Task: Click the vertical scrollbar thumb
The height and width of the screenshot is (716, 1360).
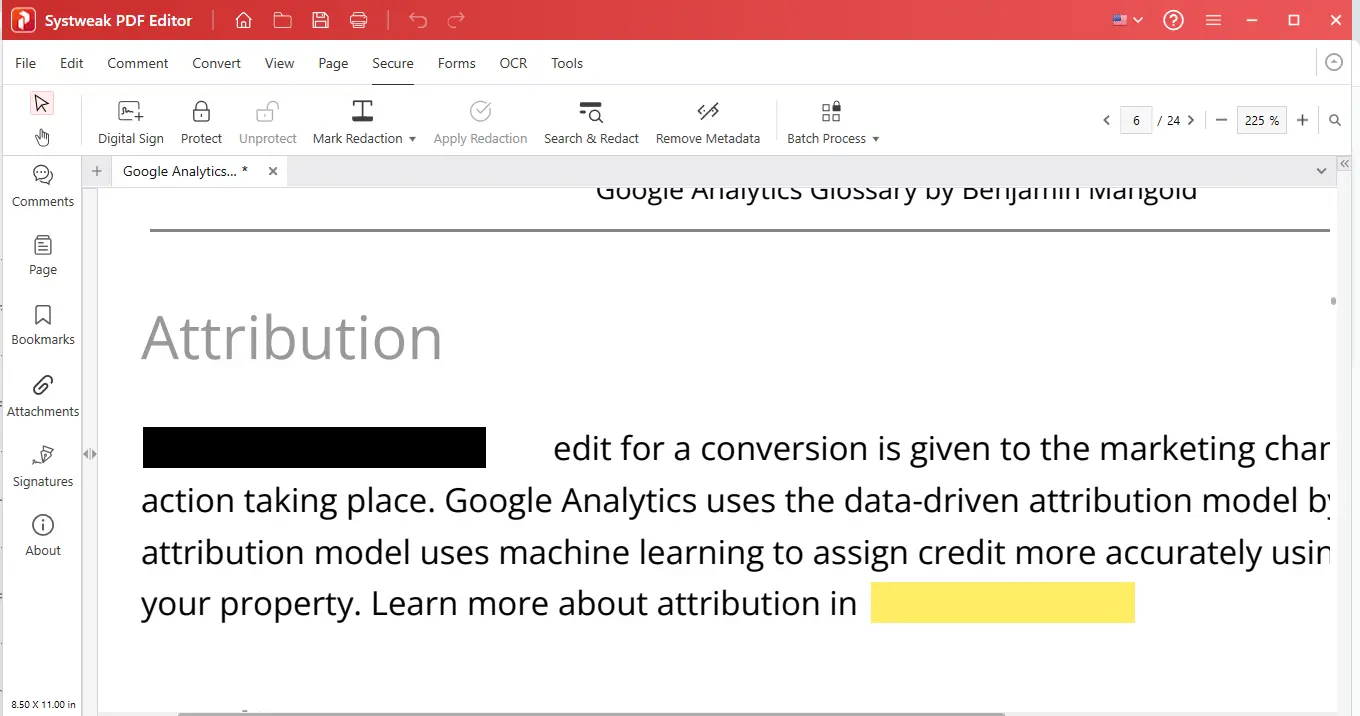Action: tap(1333, 300)
